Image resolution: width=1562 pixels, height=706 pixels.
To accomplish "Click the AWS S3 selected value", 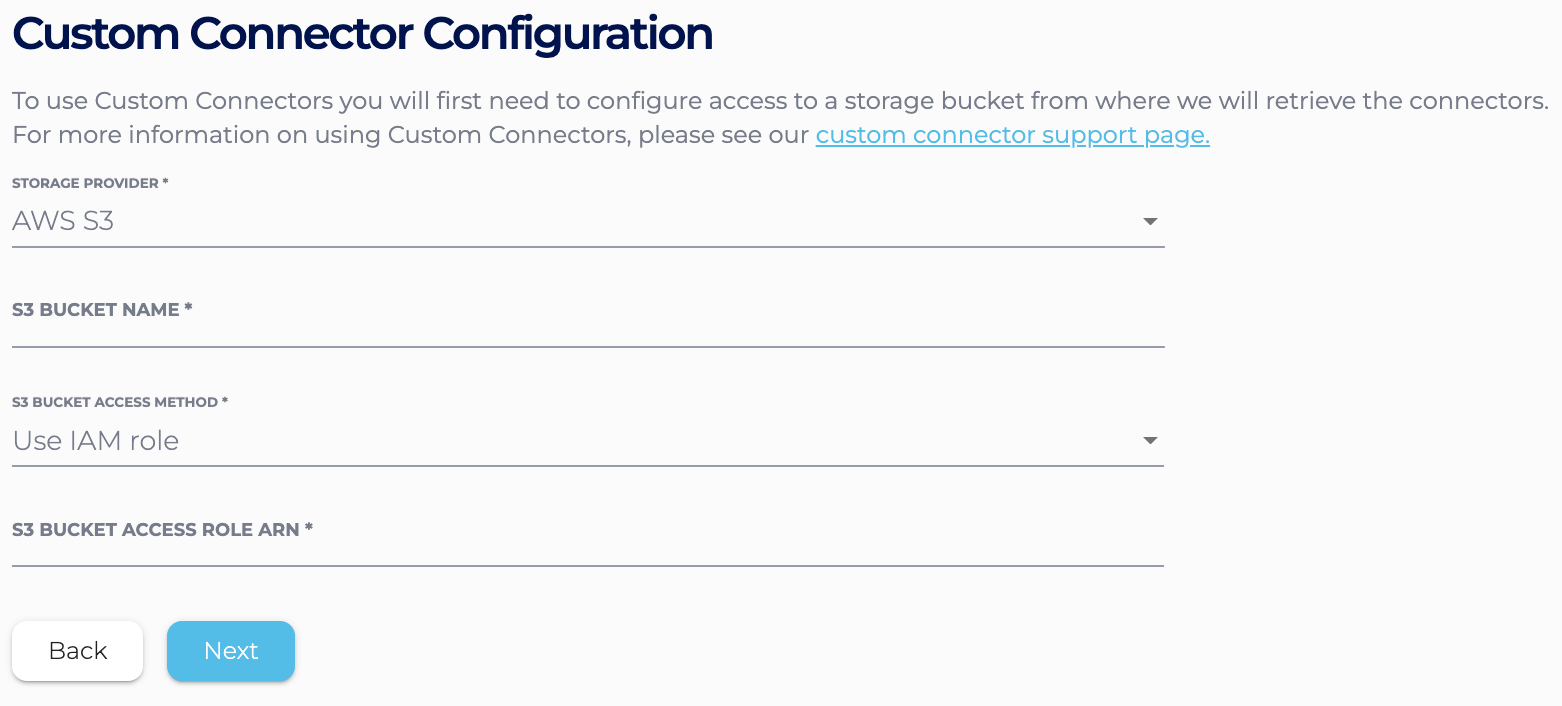I will coord(64,221).
